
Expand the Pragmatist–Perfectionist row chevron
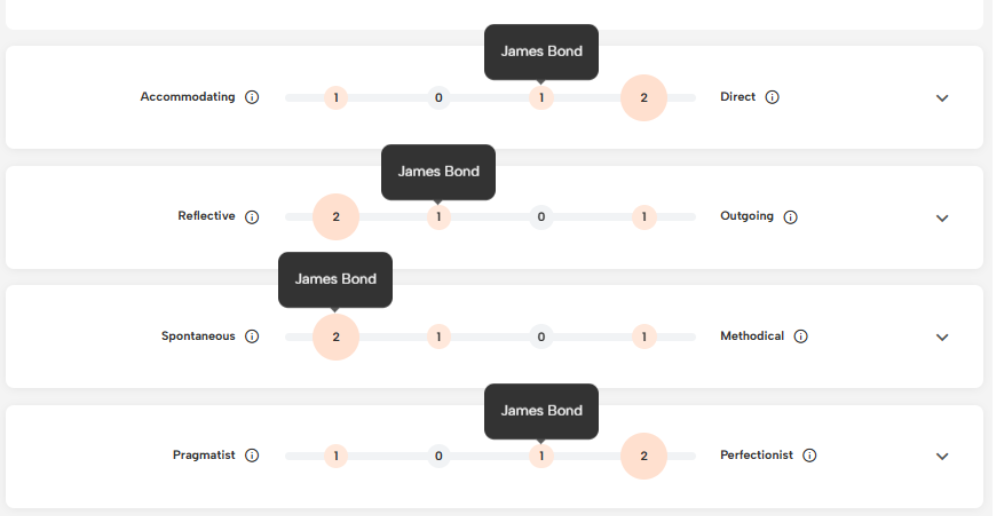tap(942, 456)
